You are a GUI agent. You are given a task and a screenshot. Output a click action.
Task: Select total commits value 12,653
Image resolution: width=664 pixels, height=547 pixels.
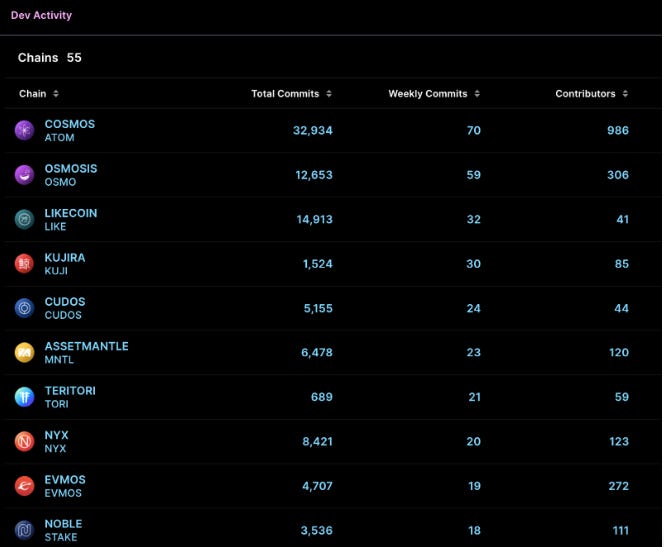314,175
